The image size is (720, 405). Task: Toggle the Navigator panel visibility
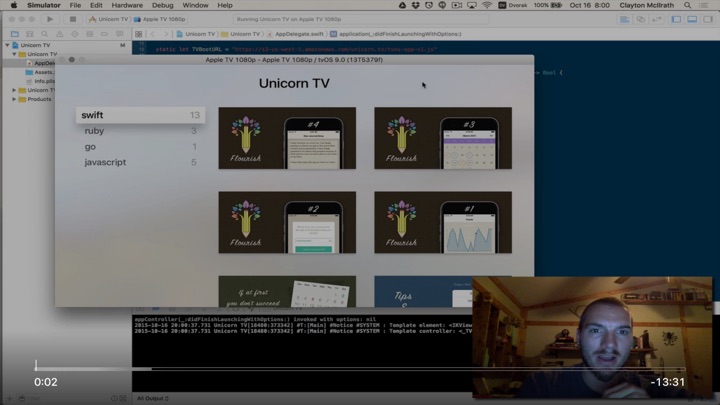tap(676, 19)
